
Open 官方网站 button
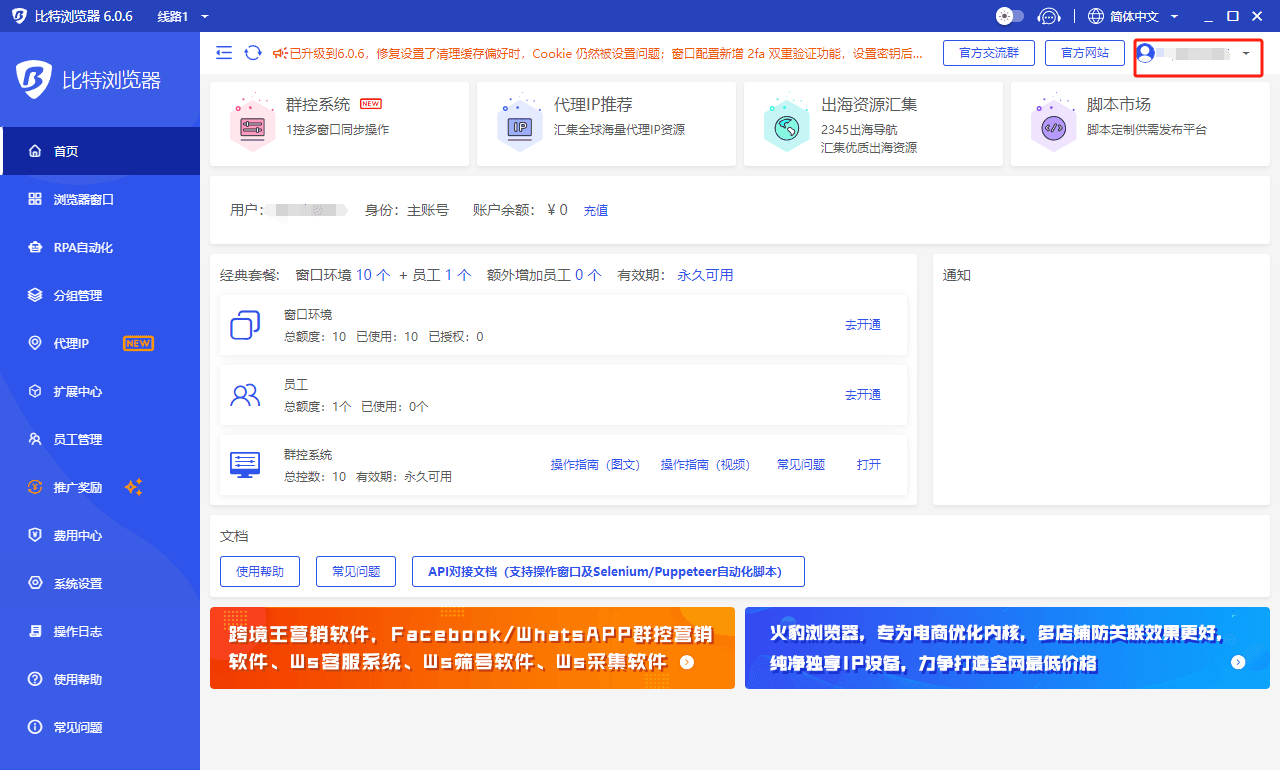(1085, 53)
